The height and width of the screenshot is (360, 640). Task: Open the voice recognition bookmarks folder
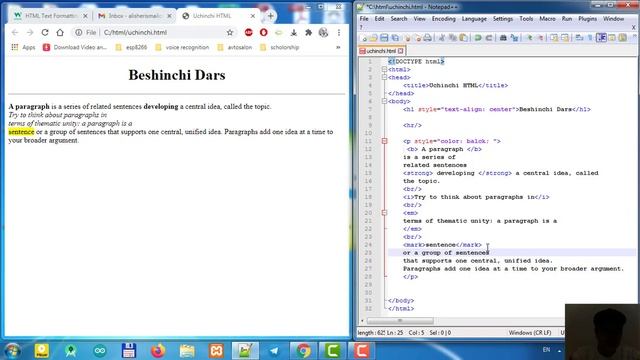(182, 47)
